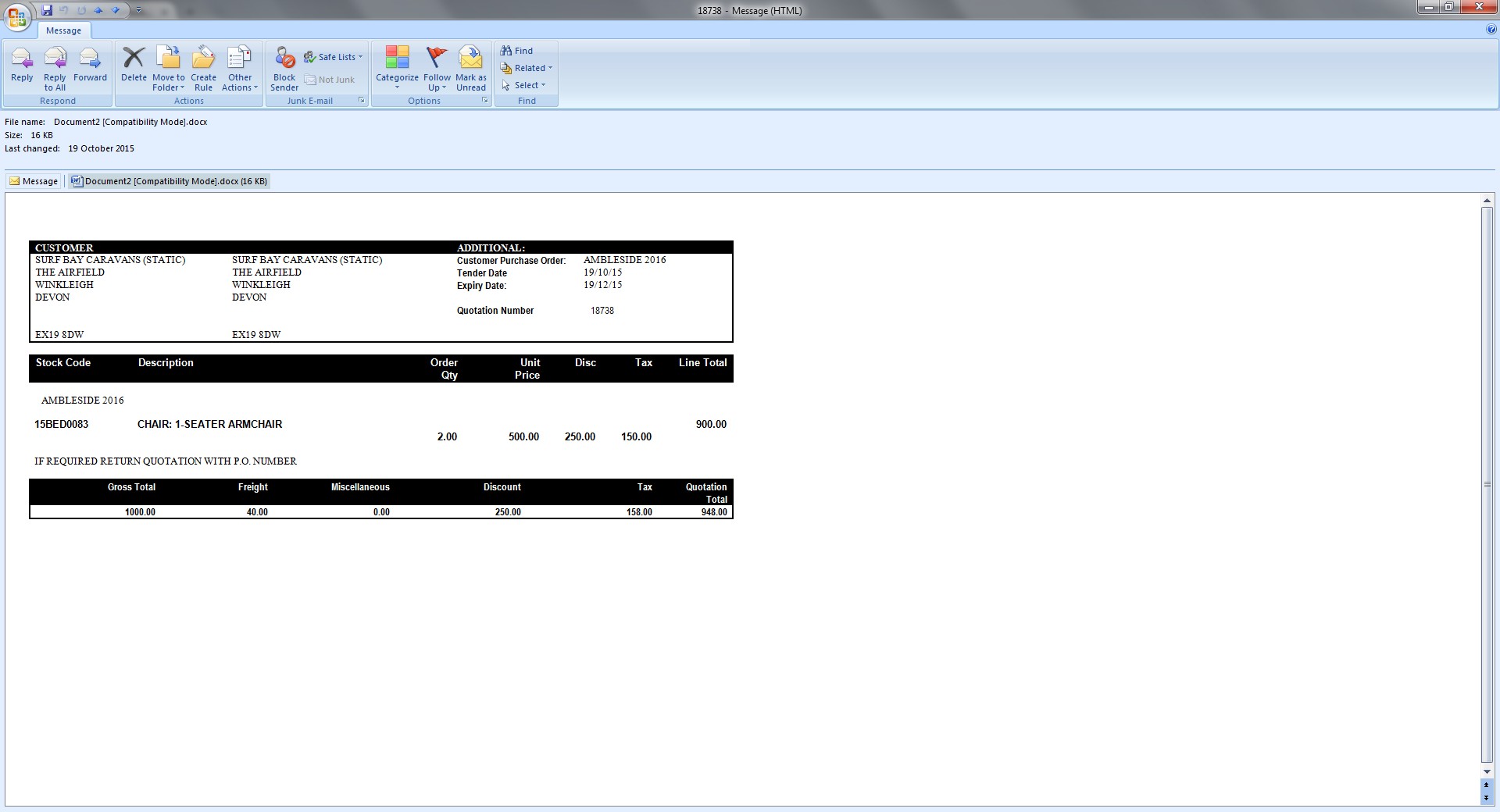Redo using the quick access toolbar
This screenshot has width=1500, height=812.
pos(81,10)
